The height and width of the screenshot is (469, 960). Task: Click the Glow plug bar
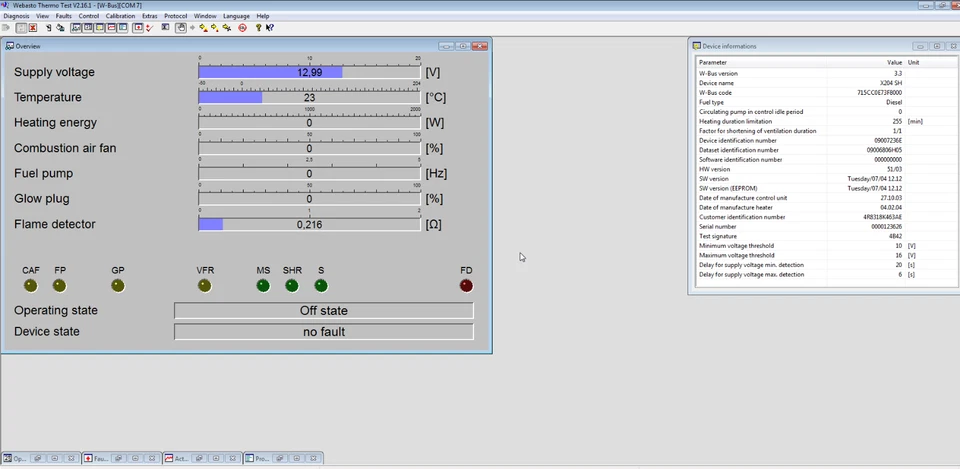coord(309,199)
